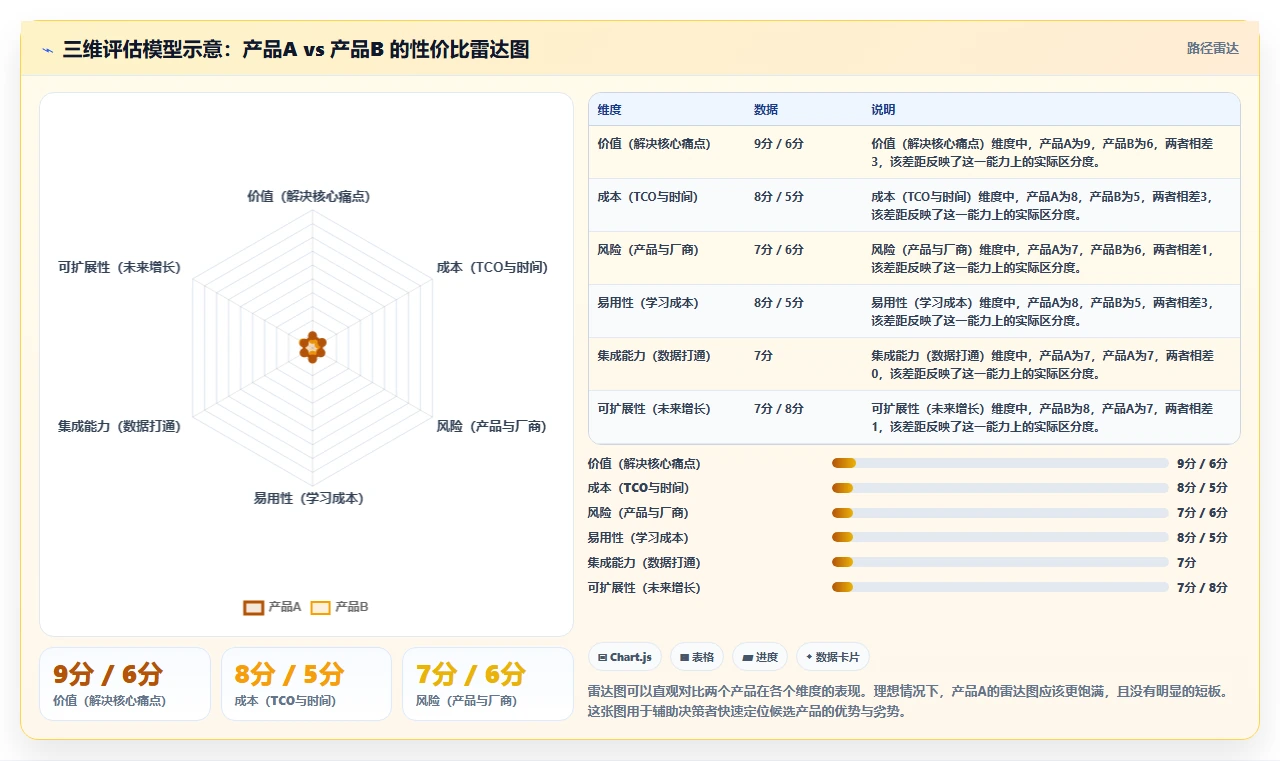Click table cell 可扩展性（未来增长）in 维度 column
Image resolution: width=1280 pixels, height=761 pixels.
point(654,409)
